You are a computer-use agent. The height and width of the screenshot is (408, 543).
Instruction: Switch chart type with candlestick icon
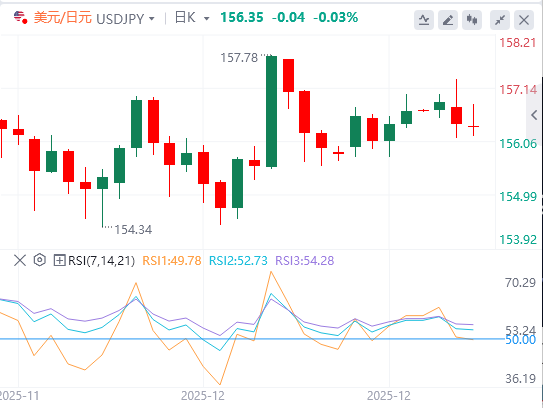point(472,20)
